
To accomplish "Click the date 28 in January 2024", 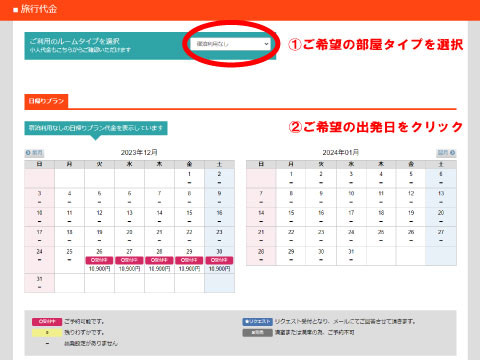I will [261, 252].
